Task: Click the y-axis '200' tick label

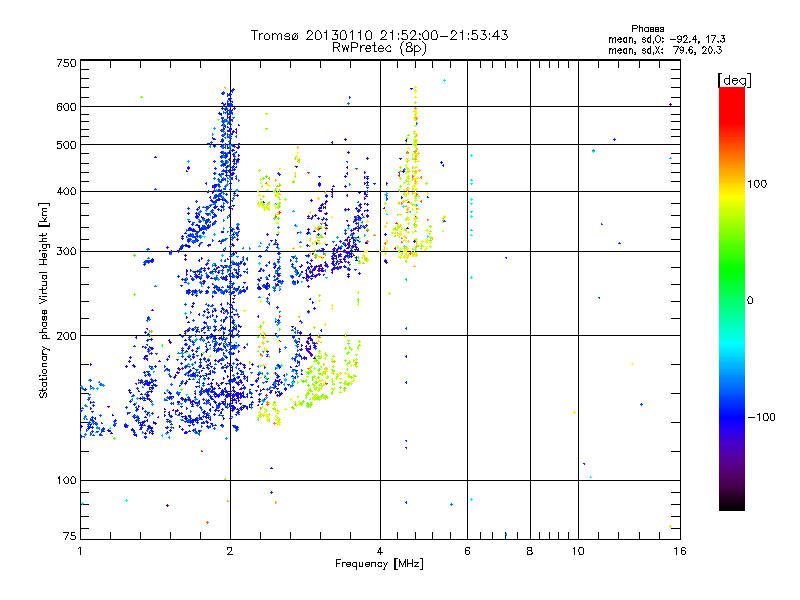Action: pos(66,336)
